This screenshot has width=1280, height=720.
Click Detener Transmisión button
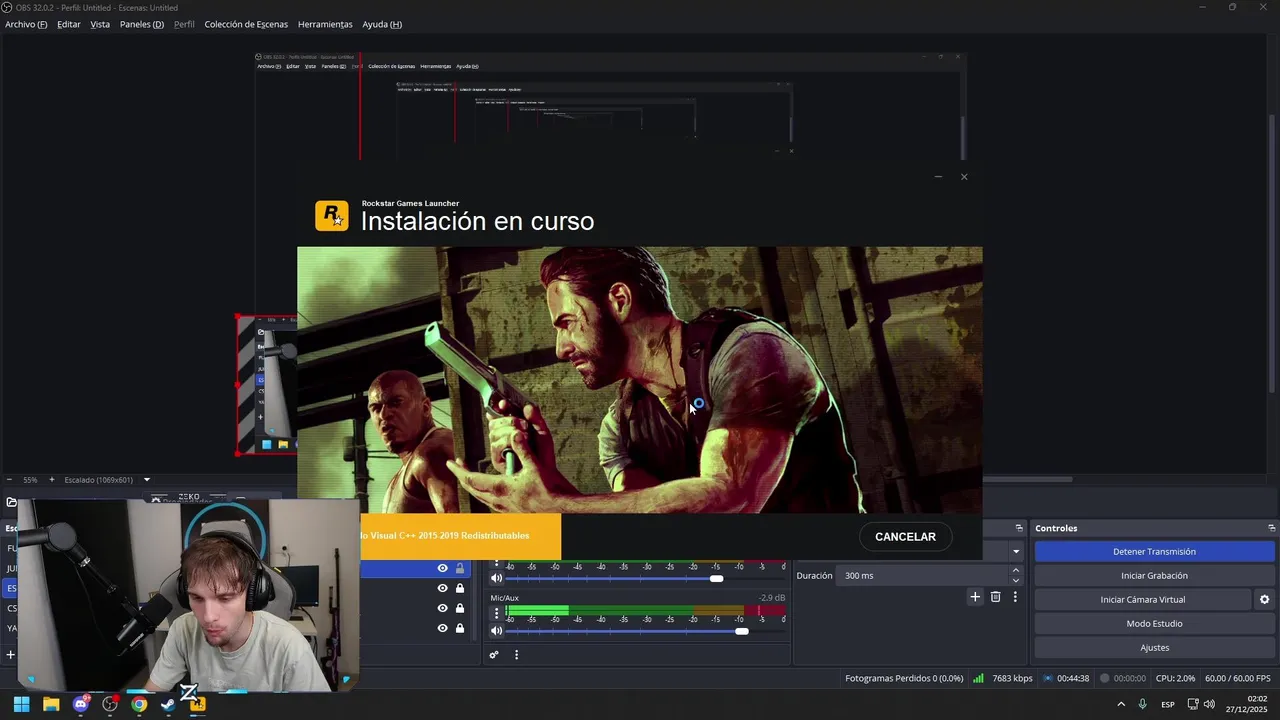point(1154,551)
